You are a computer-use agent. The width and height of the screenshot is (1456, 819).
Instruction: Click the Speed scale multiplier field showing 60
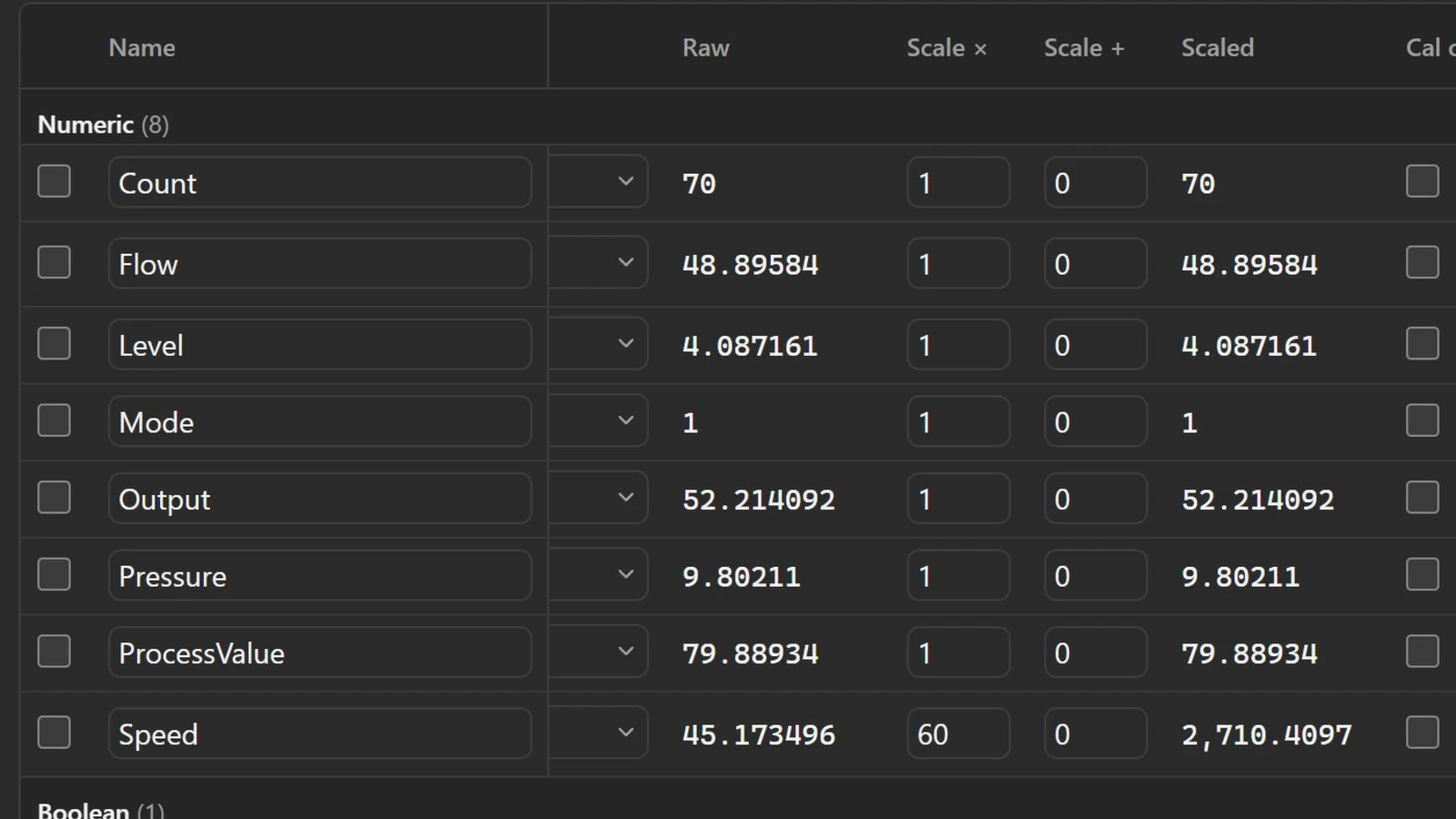click(958, 733)
